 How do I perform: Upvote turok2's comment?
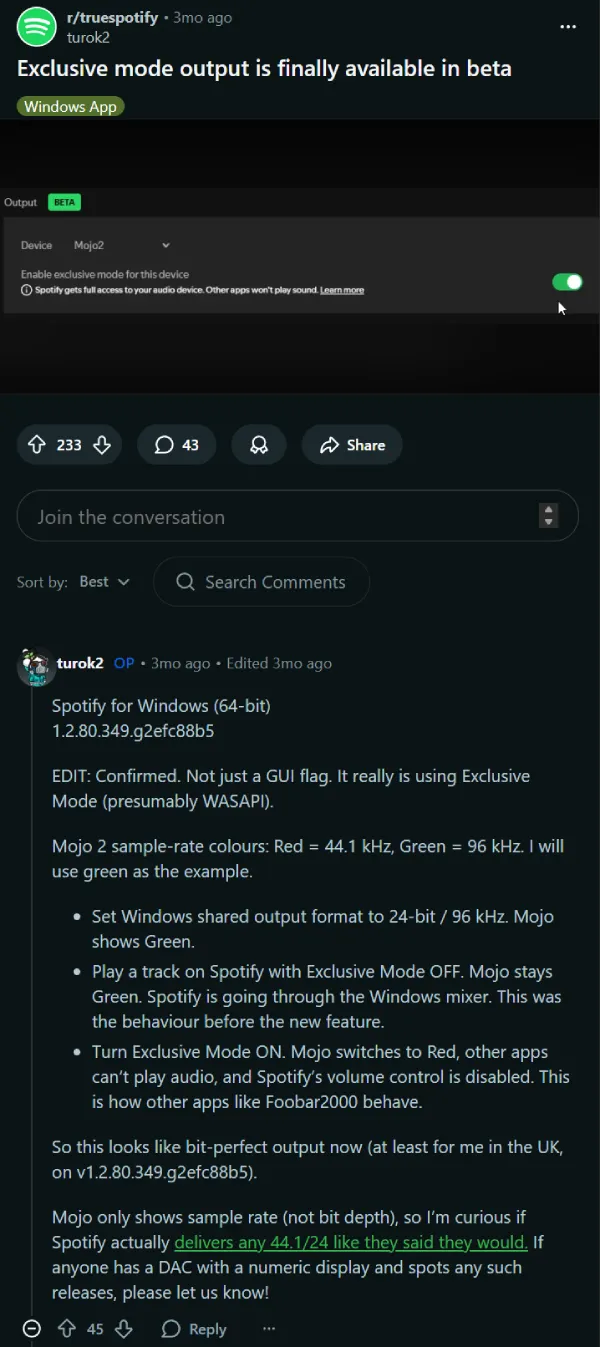(67, 1329)
